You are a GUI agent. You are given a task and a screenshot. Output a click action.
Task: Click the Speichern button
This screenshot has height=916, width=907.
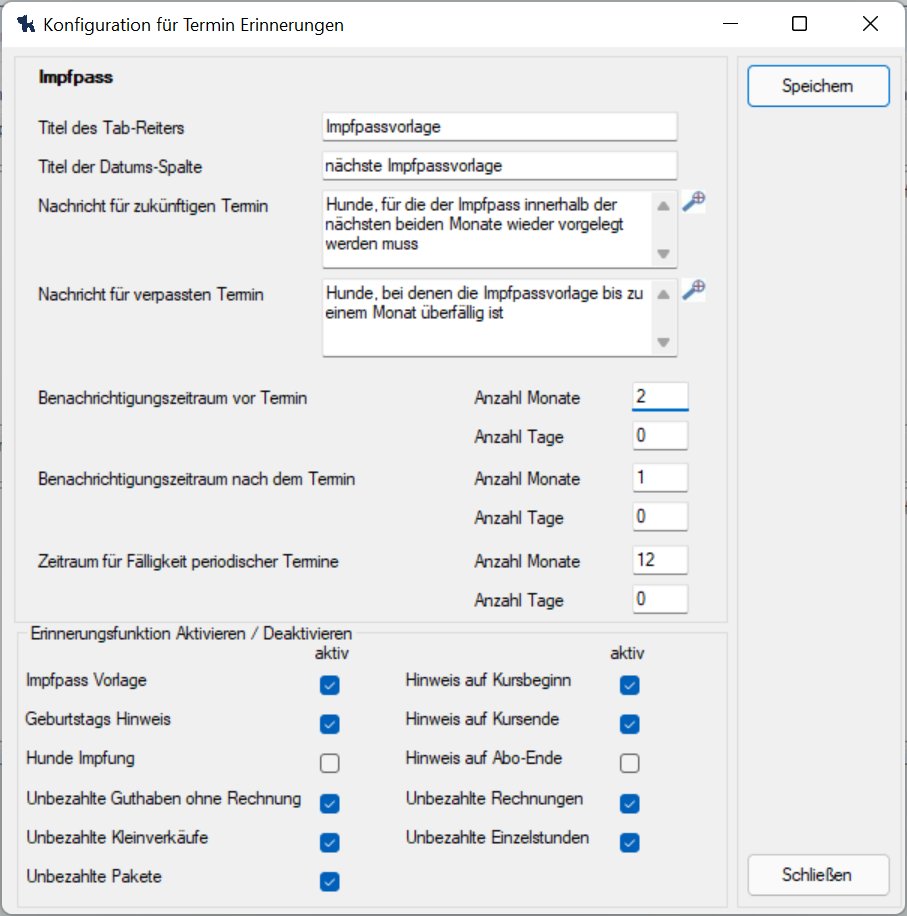click(818, 86)
